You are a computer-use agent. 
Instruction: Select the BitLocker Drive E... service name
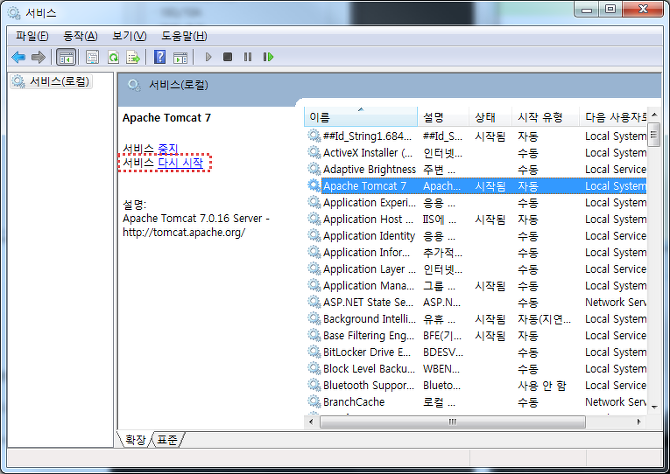click(x=367, y=352)
